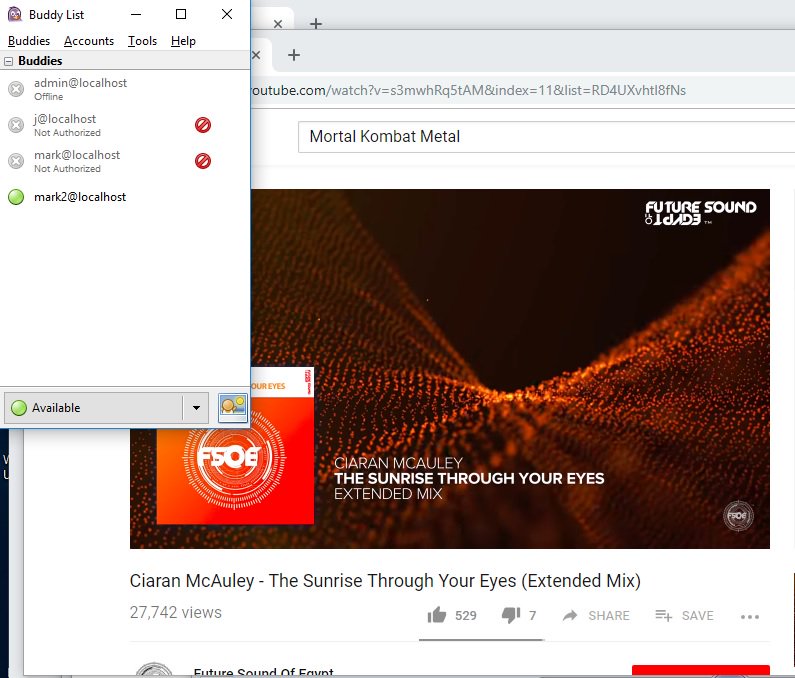Viewport: 795px width, 678px height.
Task: Collapse the Buddies group
Action: [9, 61]
